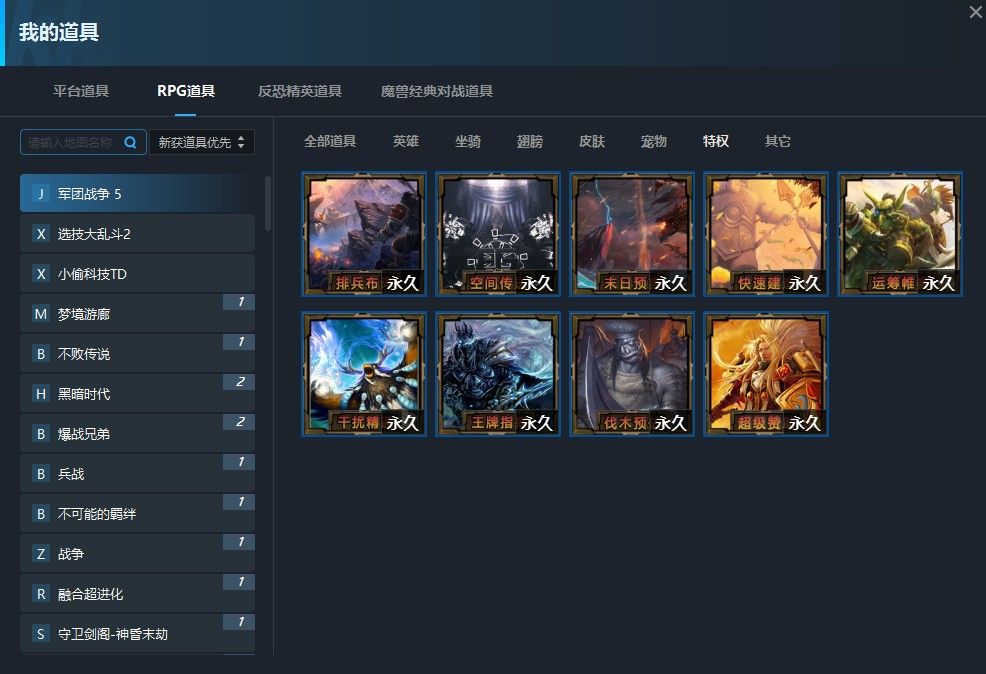Open the 新获道具优先 sort dropdown
Viewport: 986px width, 674px height.
[202, 142]
